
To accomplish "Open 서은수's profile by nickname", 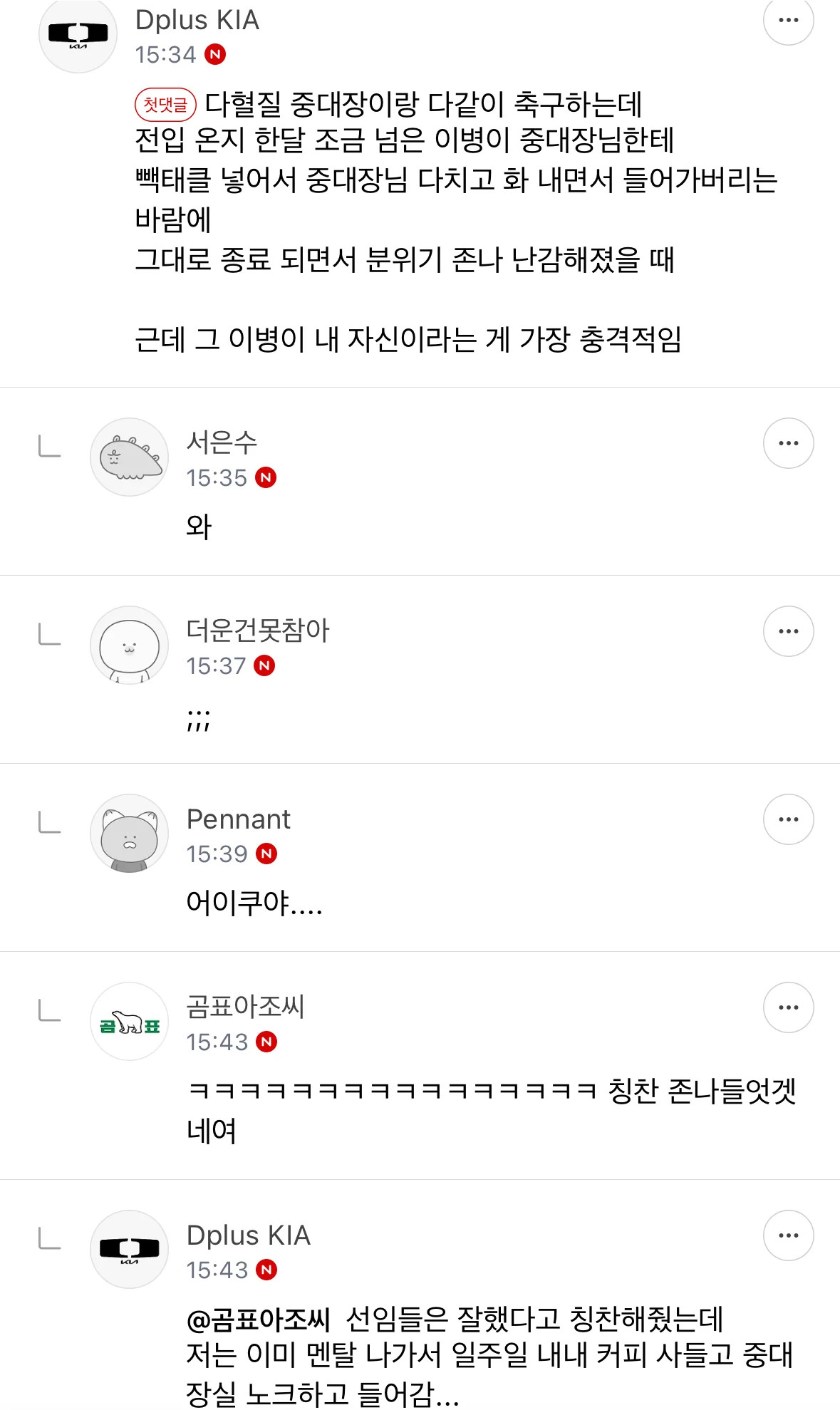I will coord(222,442).
